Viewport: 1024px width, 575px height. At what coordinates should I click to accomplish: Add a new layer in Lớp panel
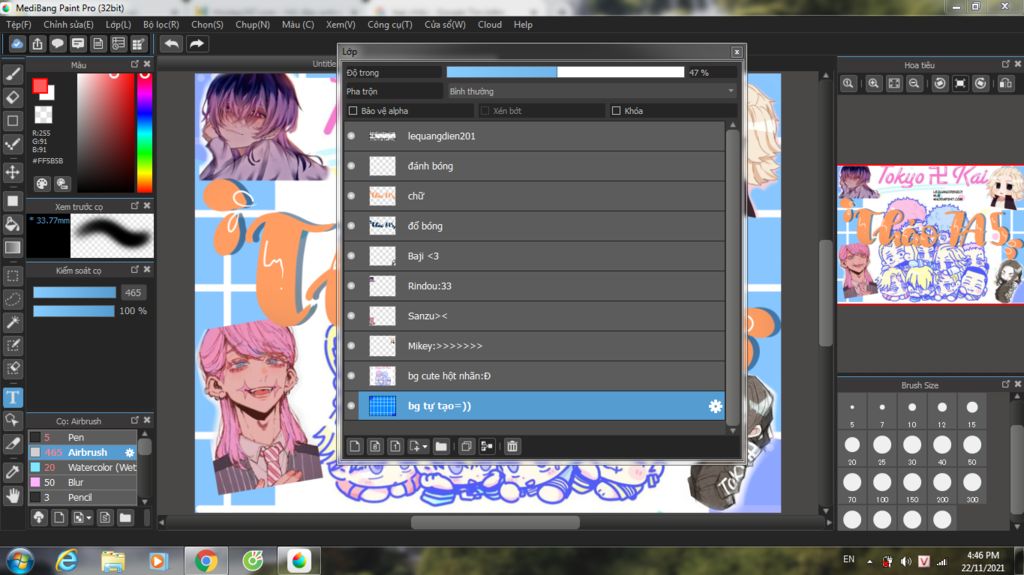tap(355, 446)
